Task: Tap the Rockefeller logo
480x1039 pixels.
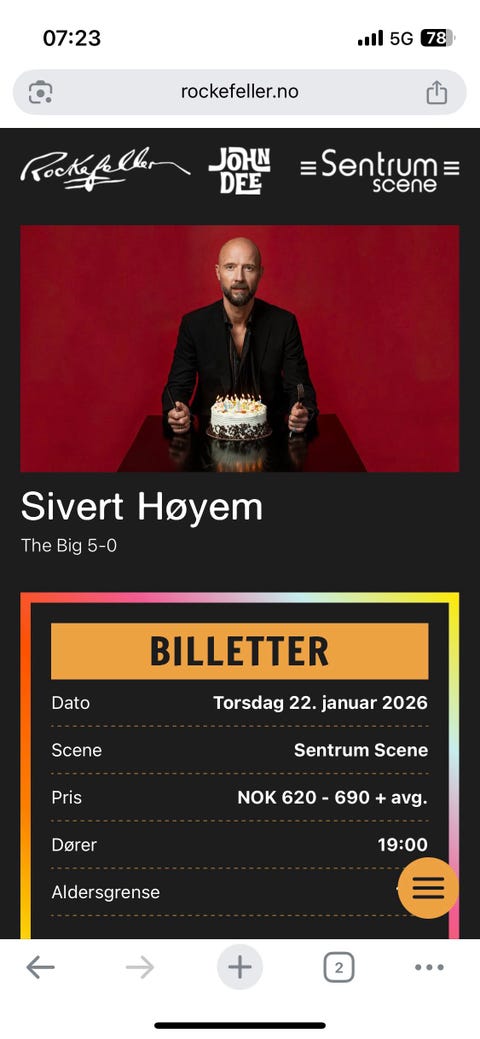Action: point(105,169)
